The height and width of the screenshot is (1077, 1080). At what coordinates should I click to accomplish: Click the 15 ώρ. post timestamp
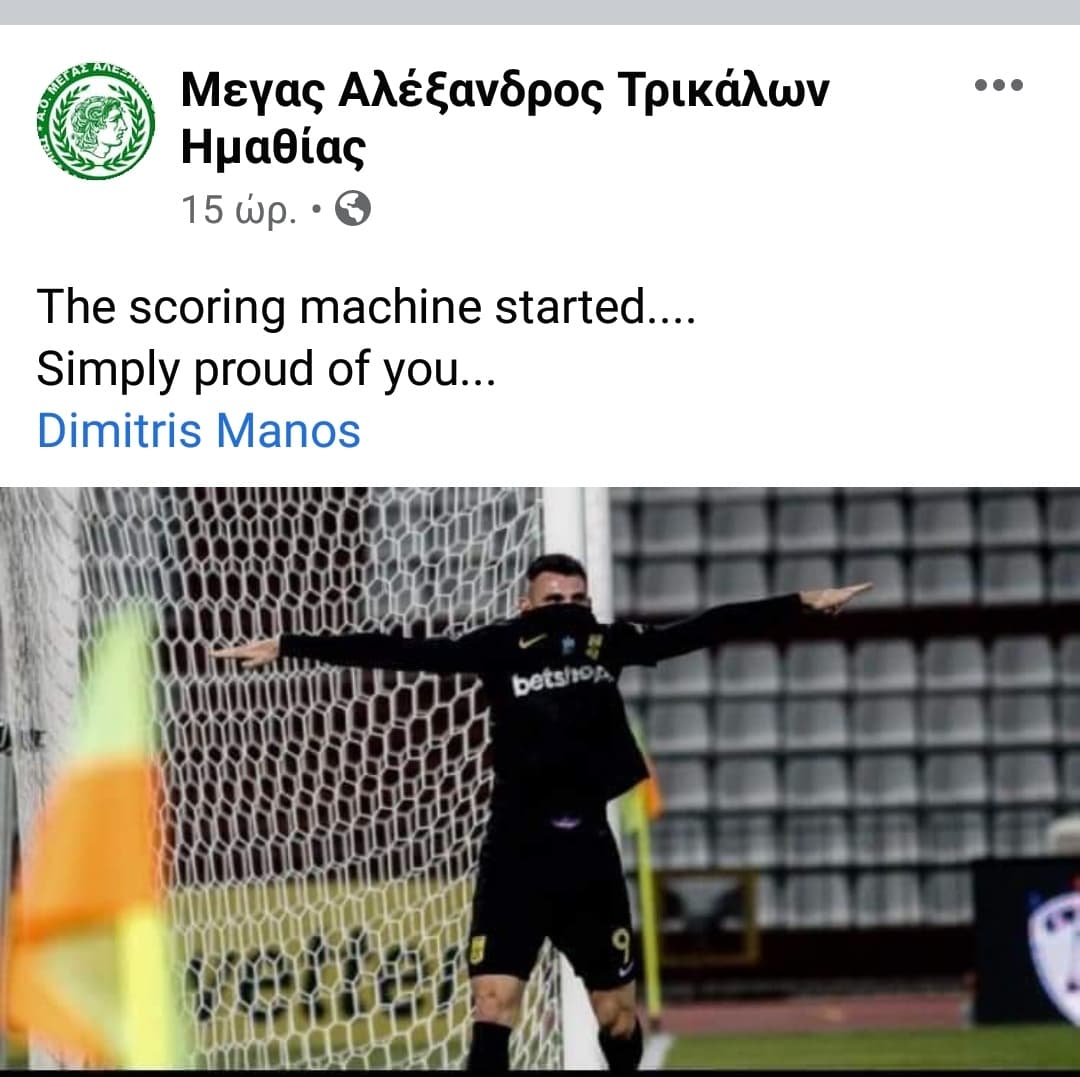click(x=238, y=209)
